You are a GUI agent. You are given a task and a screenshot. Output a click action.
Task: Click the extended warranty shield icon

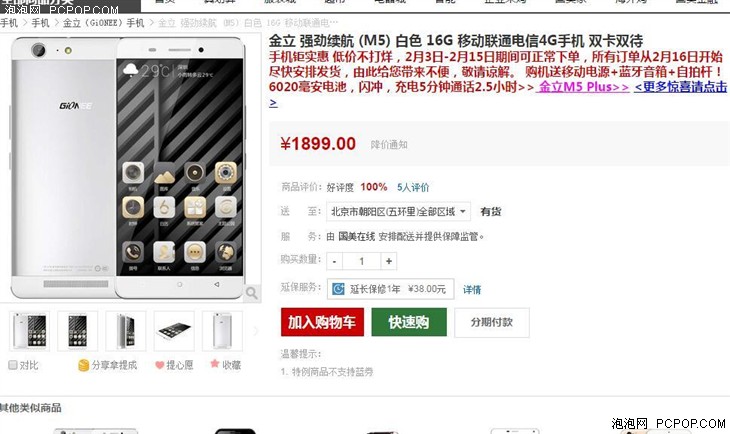pos(338,289)
